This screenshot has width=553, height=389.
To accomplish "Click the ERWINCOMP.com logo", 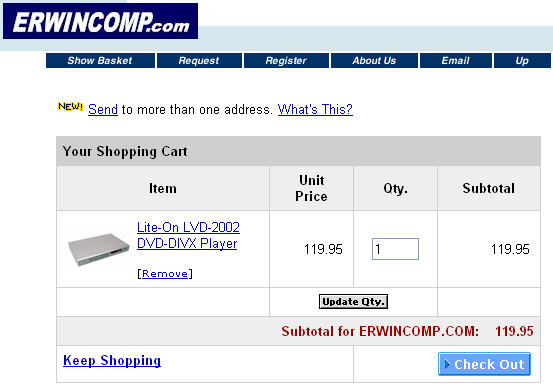I will (101, 21).
